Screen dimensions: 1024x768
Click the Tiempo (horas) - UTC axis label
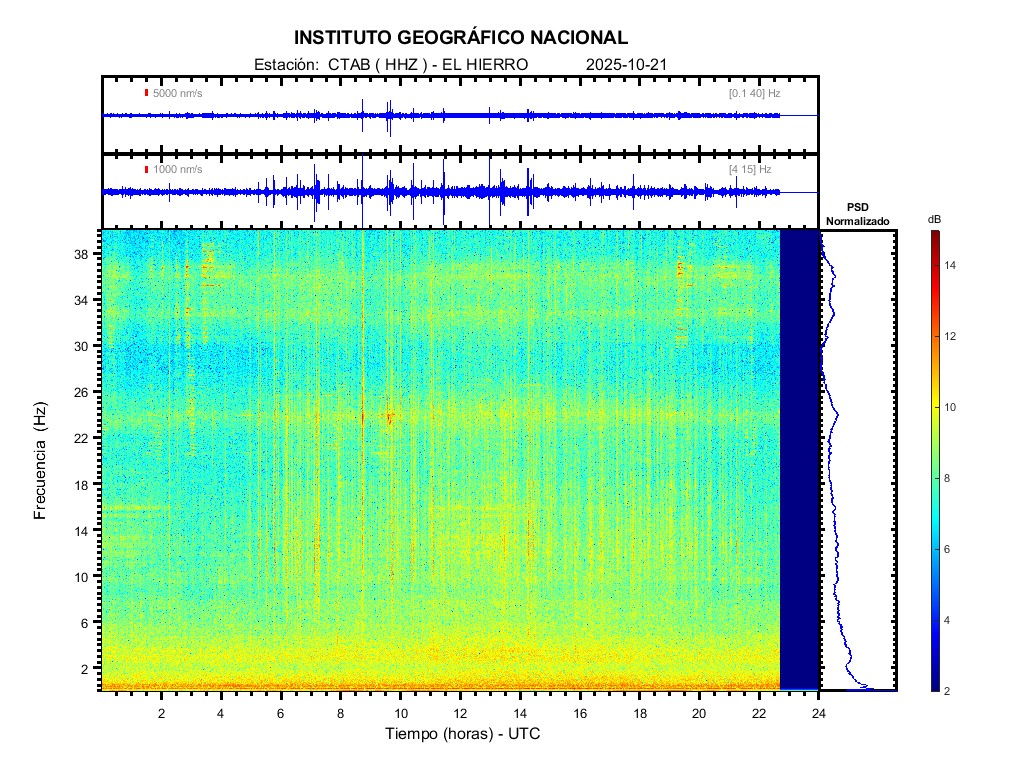click(463, 734)
